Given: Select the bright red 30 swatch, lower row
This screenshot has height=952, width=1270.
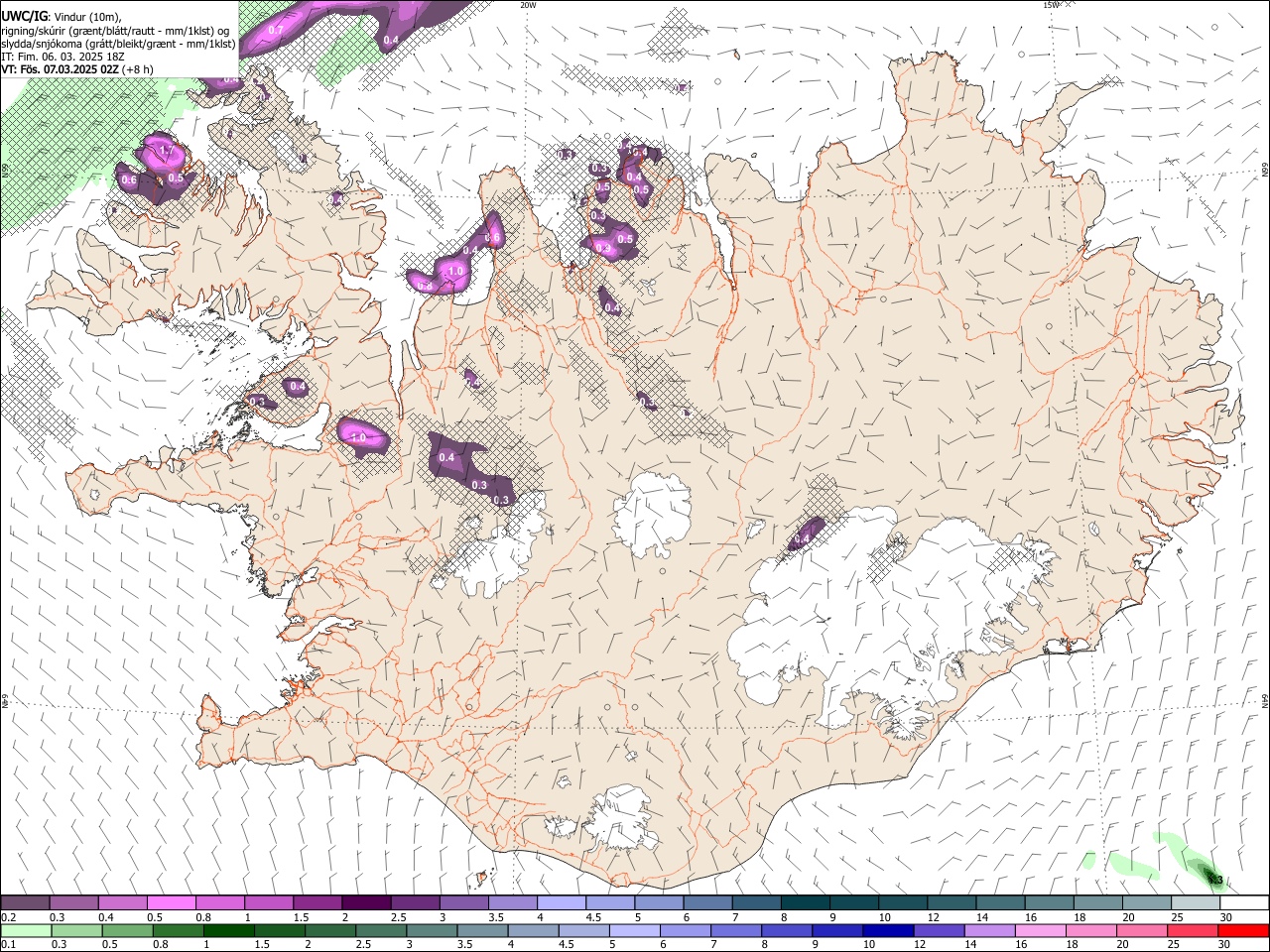Looking at the screenshot, I should [1243, 930].
